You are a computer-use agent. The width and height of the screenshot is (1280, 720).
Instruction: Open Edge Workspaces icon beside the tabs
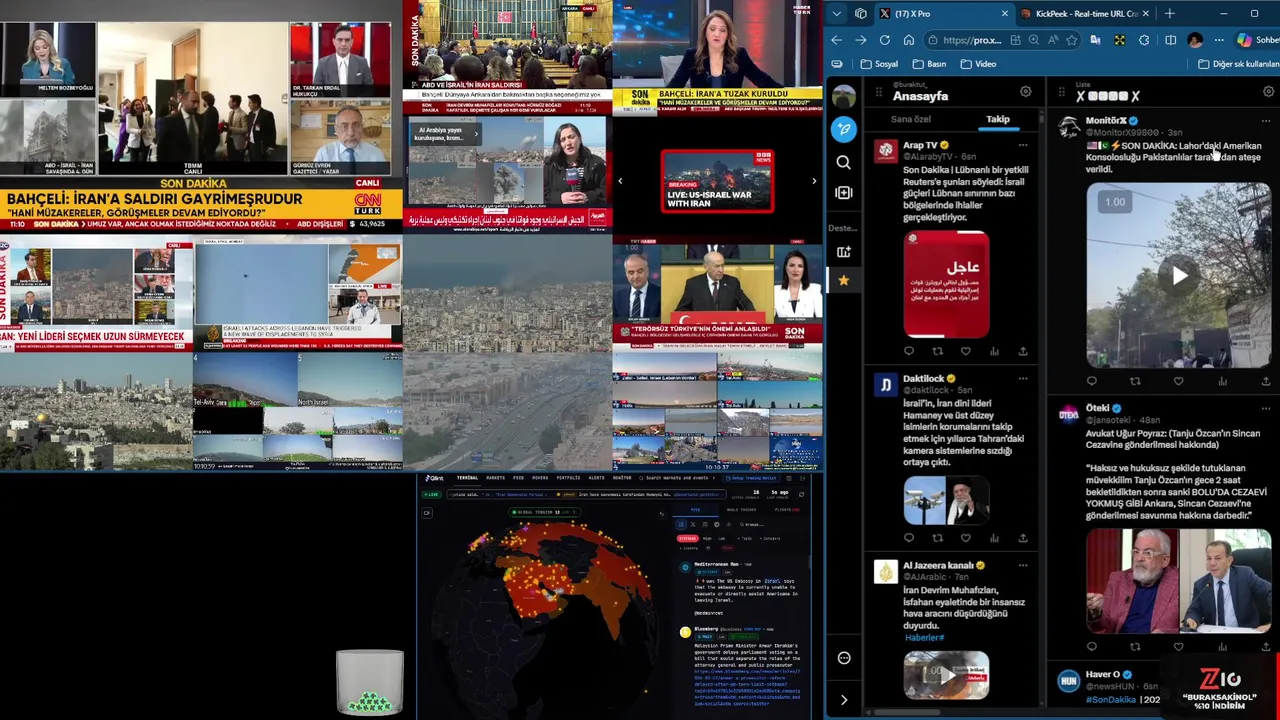(860, 14)
